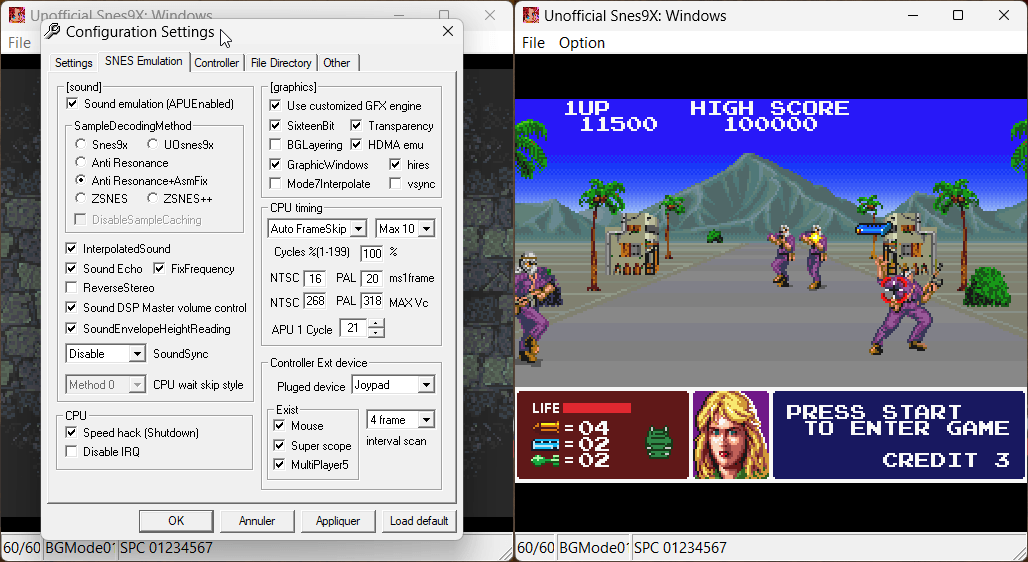Switch to File Directory tab
The image size is (1028, 562).
coord(281,63)
